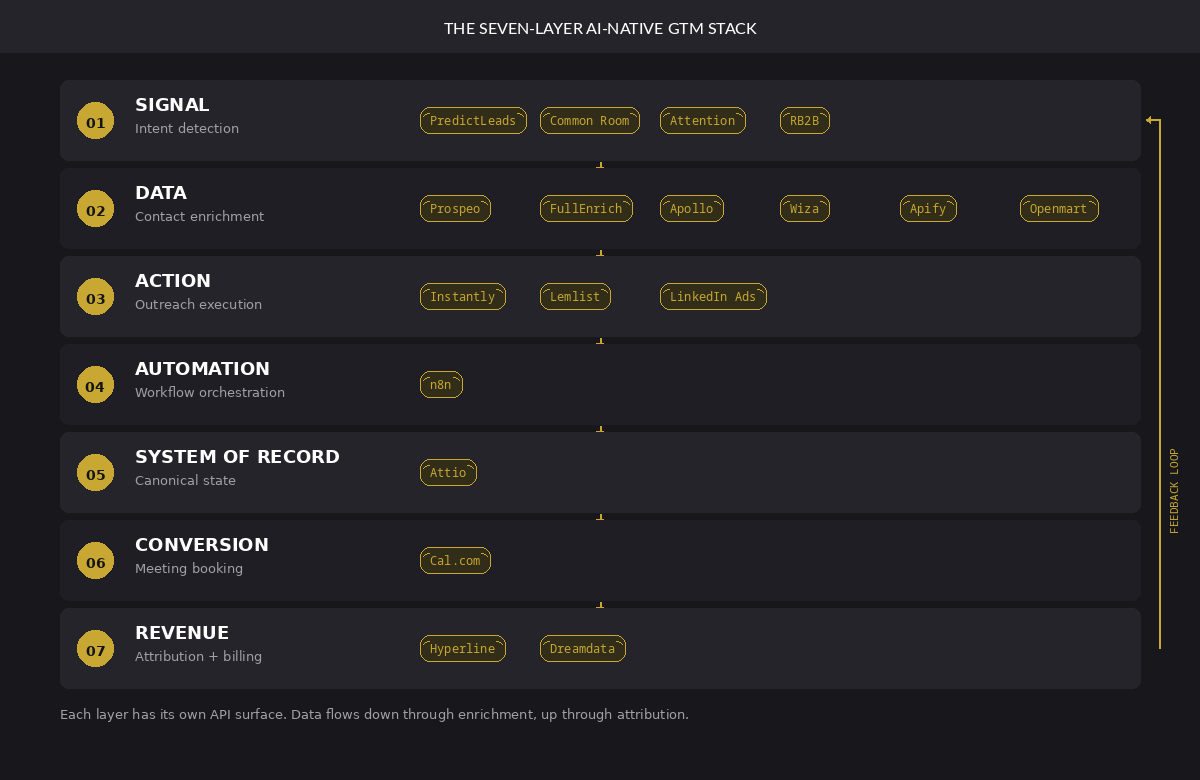This screenshot has width=1200, height=780.
Task: Click the footer note about API surfaces
Action: click(374, 715)
